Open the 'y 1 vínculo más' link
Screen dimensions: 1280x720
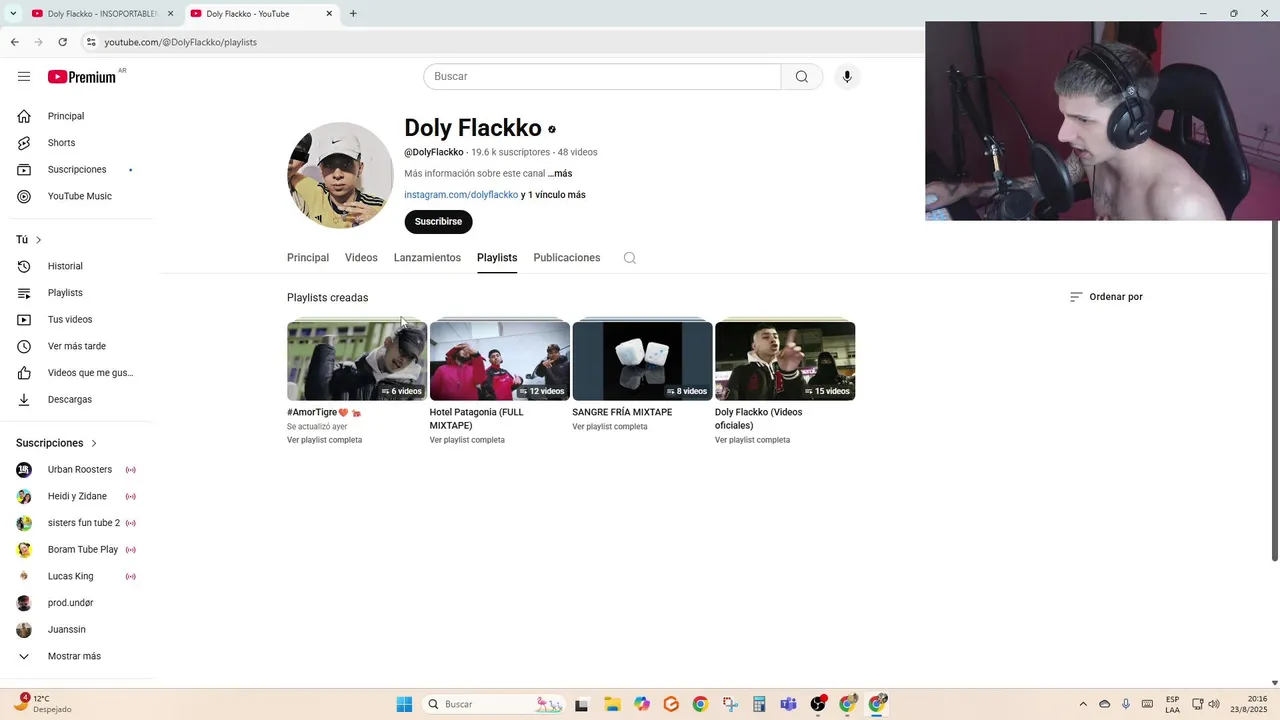(x=553, y=195)
